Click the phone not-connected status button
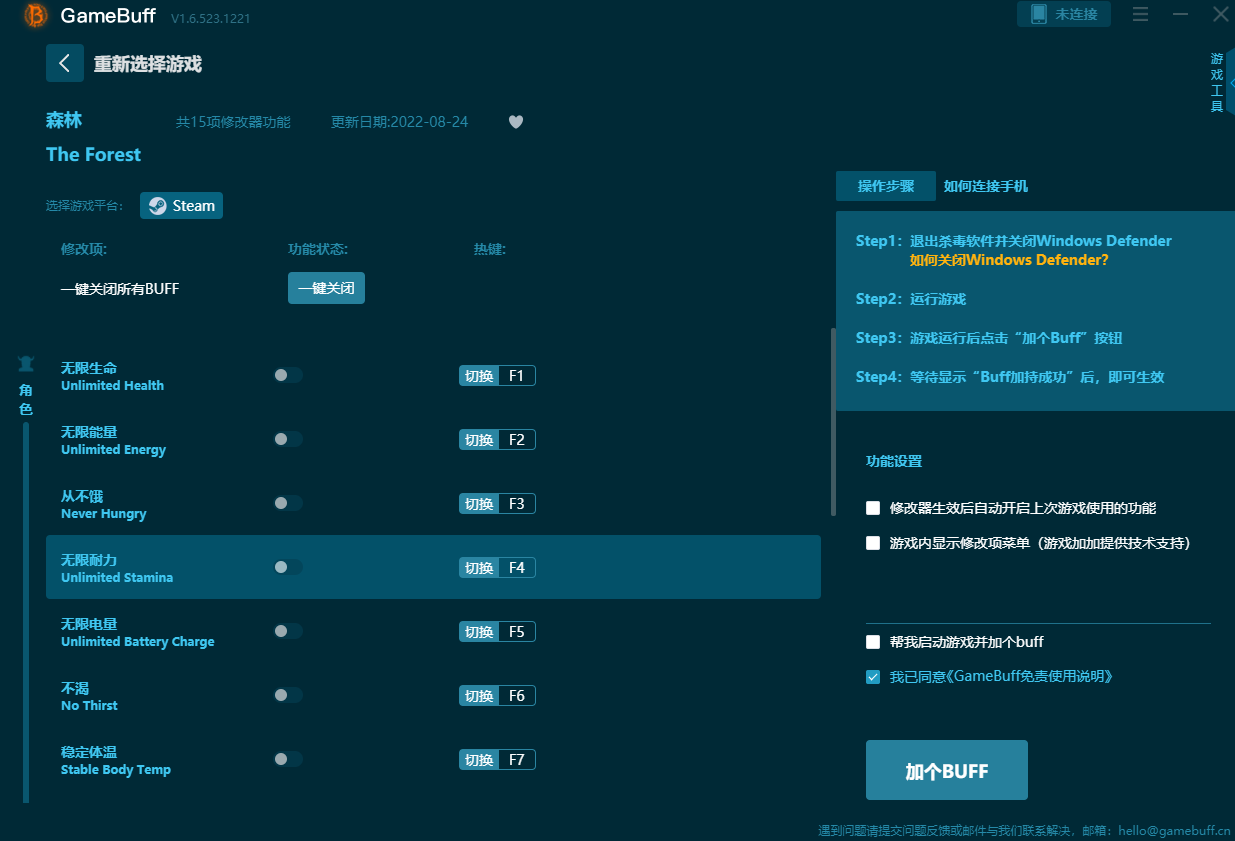The height and width of the screenshot is (841, 1235). [x=1064, y=14]
